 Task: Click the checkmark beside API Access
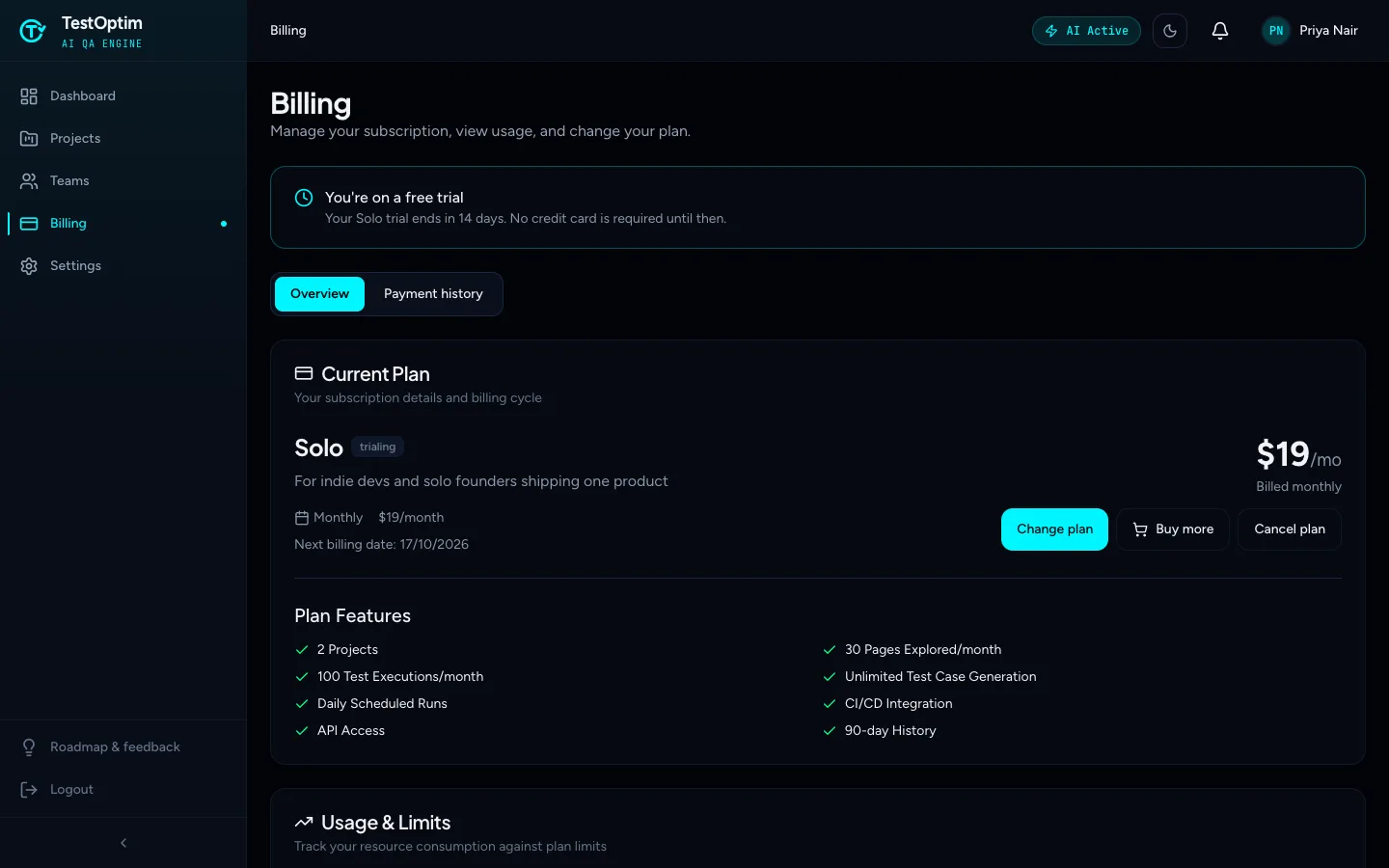click(302, 731)
